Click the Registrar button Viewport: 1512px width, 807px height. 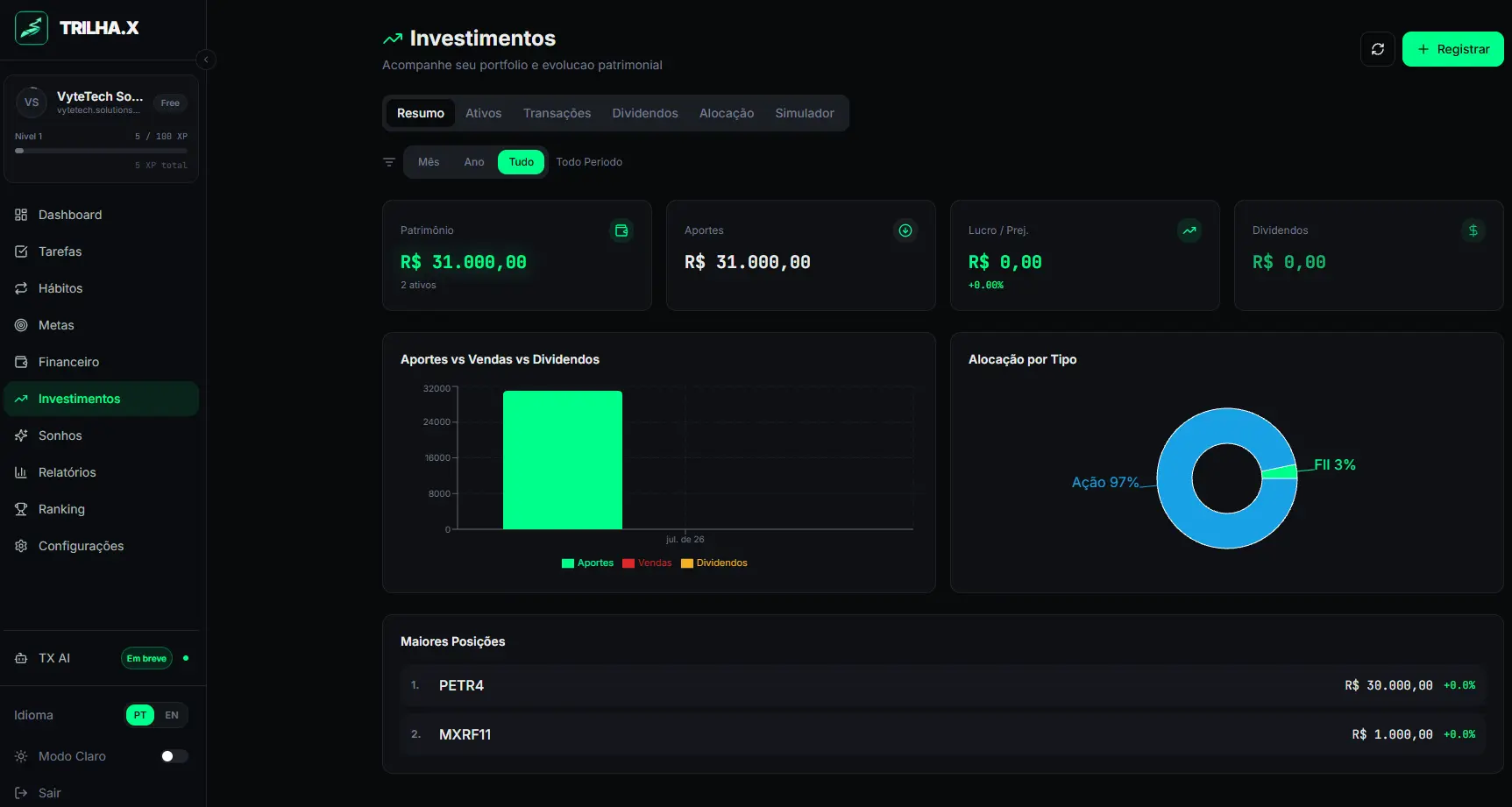tap(1453, 49)
